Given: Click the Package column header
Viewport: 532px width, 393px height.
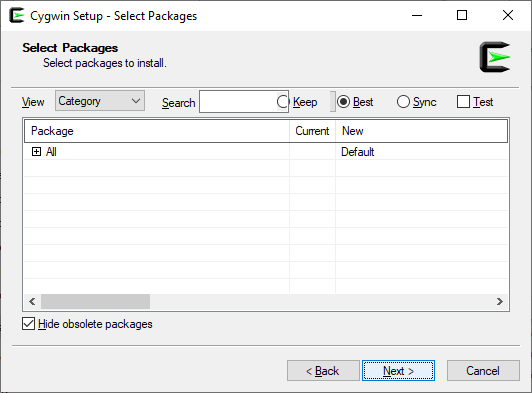Looking at the screenshot, I should 157,131.
